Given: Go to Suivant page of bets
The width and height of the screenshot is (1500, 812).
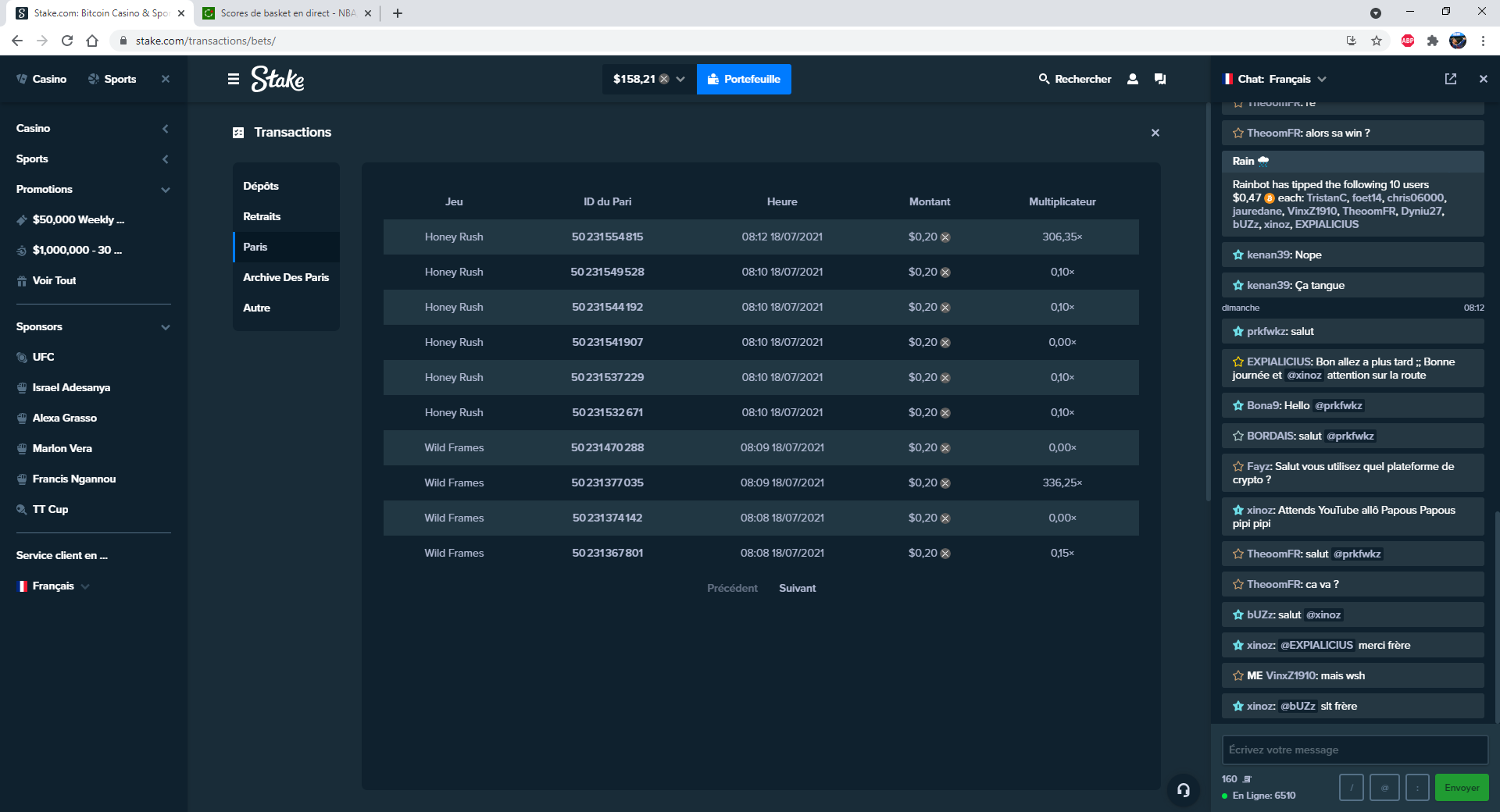Looking at the screenshot, I should point(797,588).
